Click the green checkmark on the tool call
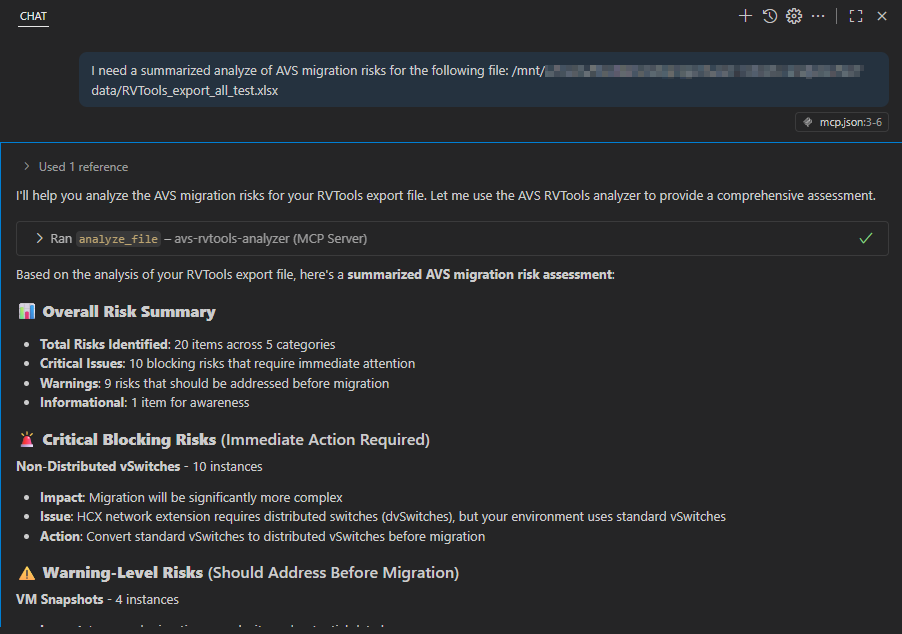The height and width of the screenshot is (634, 902). click(866, 238)
